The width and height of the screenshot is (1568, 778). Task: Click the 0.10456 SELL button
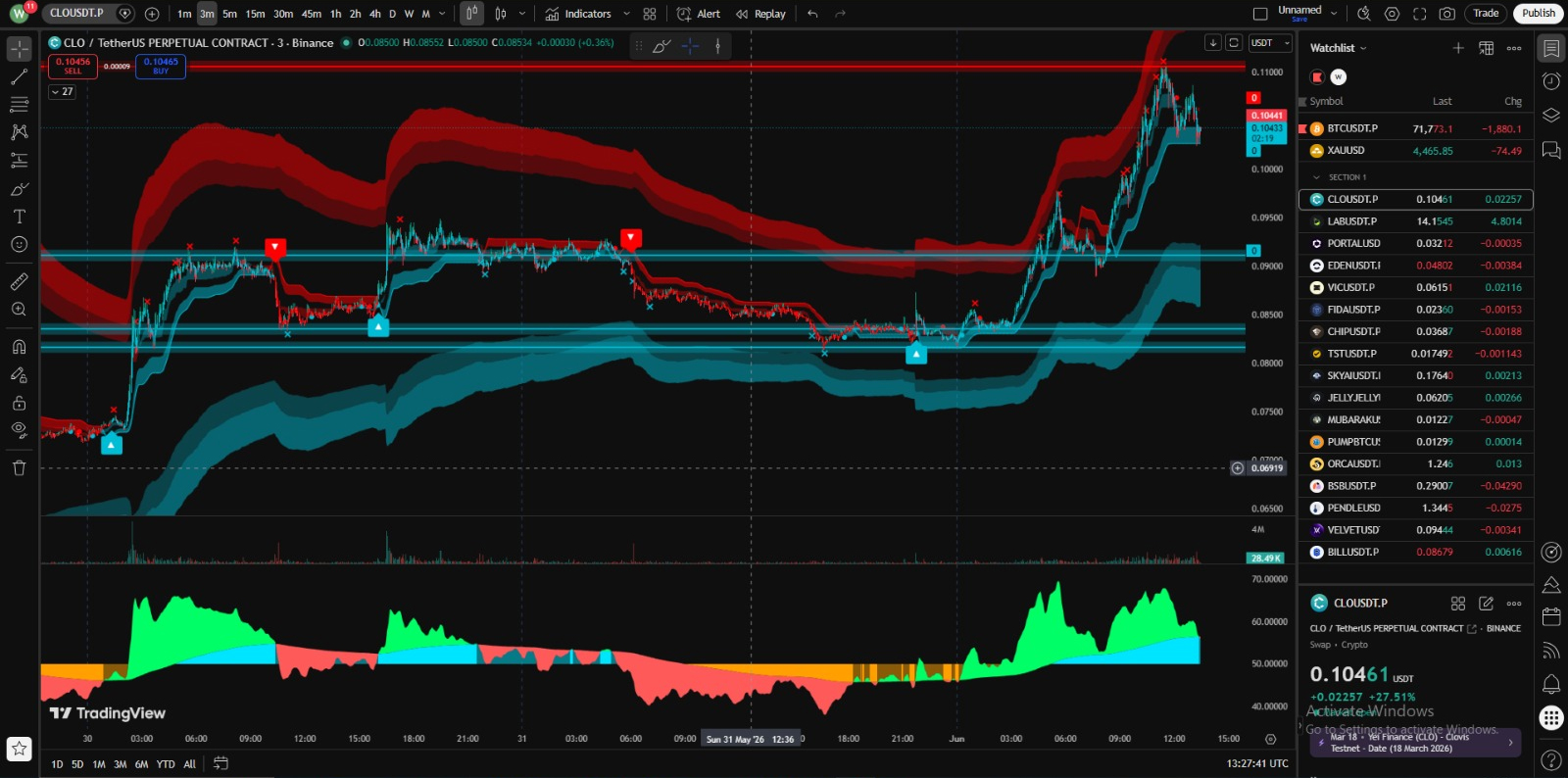click(73, 66)
